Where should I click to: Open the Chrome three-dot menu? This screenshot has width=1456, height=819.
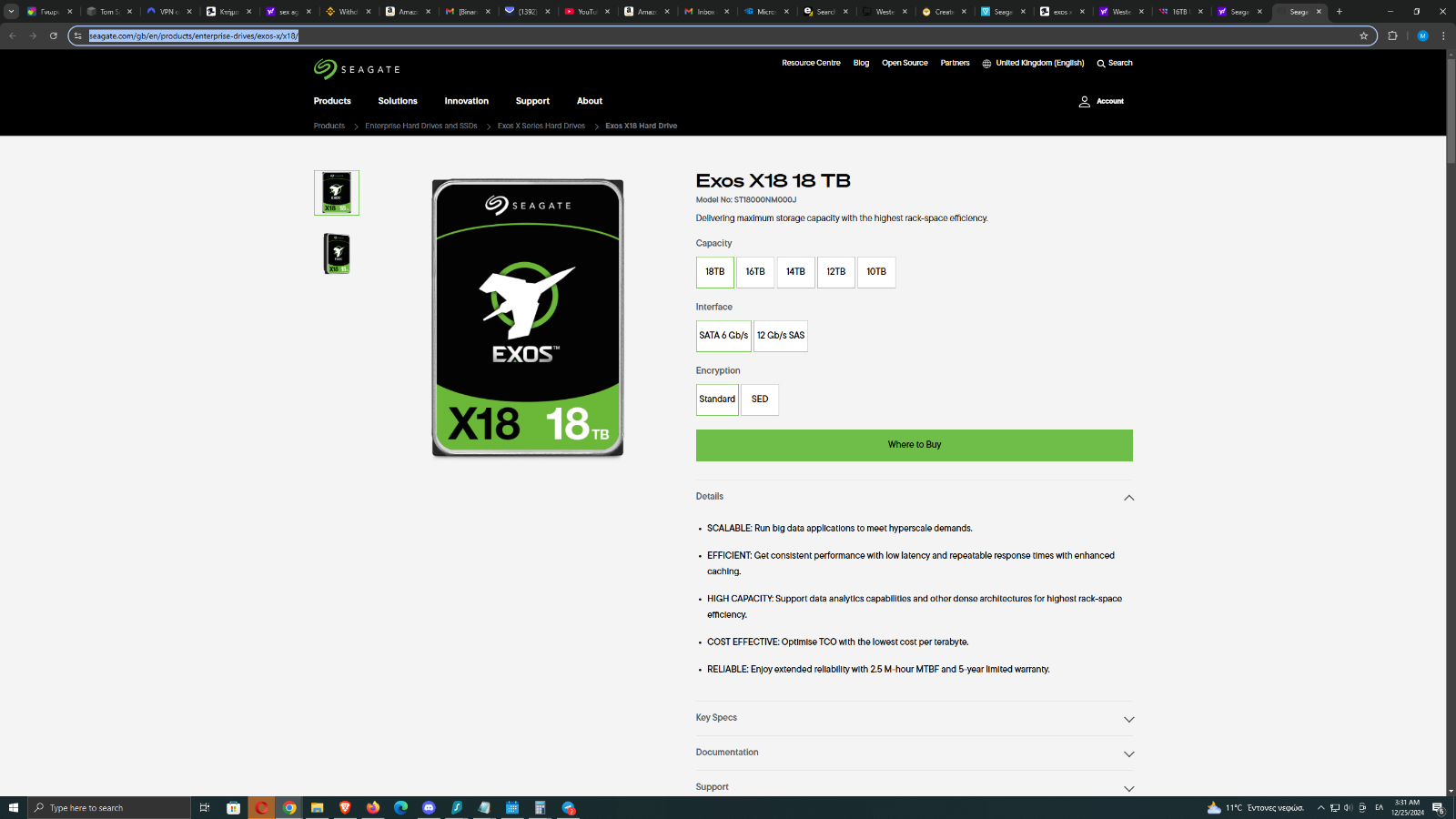coord(1443,35)
